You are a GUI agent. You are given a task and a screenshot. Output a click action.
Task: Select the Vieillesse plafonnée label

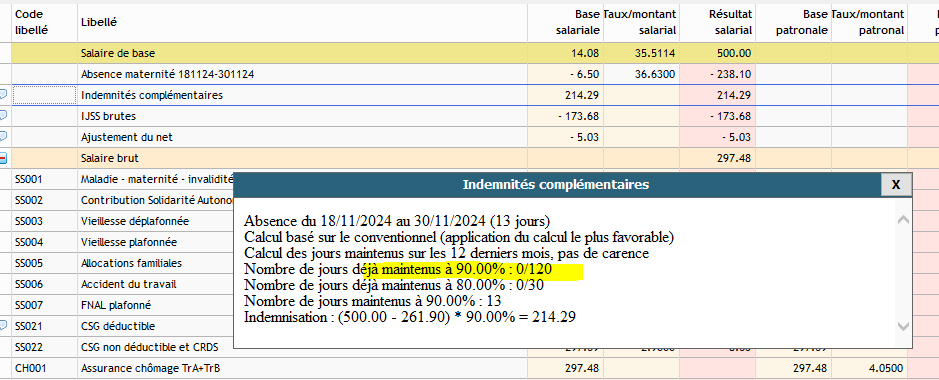[129, 242]
